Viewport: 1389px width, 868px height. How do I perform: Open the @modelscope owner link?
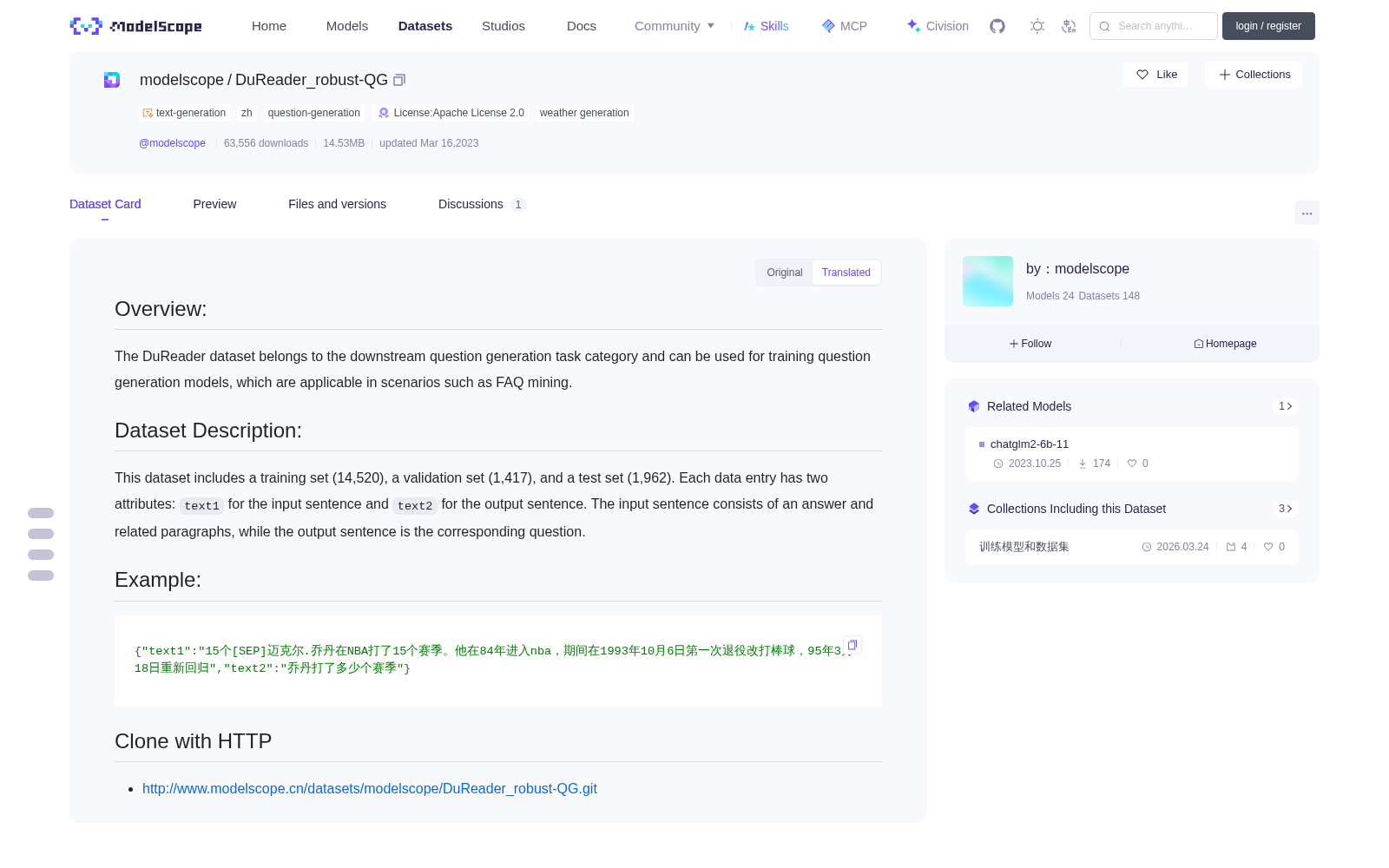172,143
